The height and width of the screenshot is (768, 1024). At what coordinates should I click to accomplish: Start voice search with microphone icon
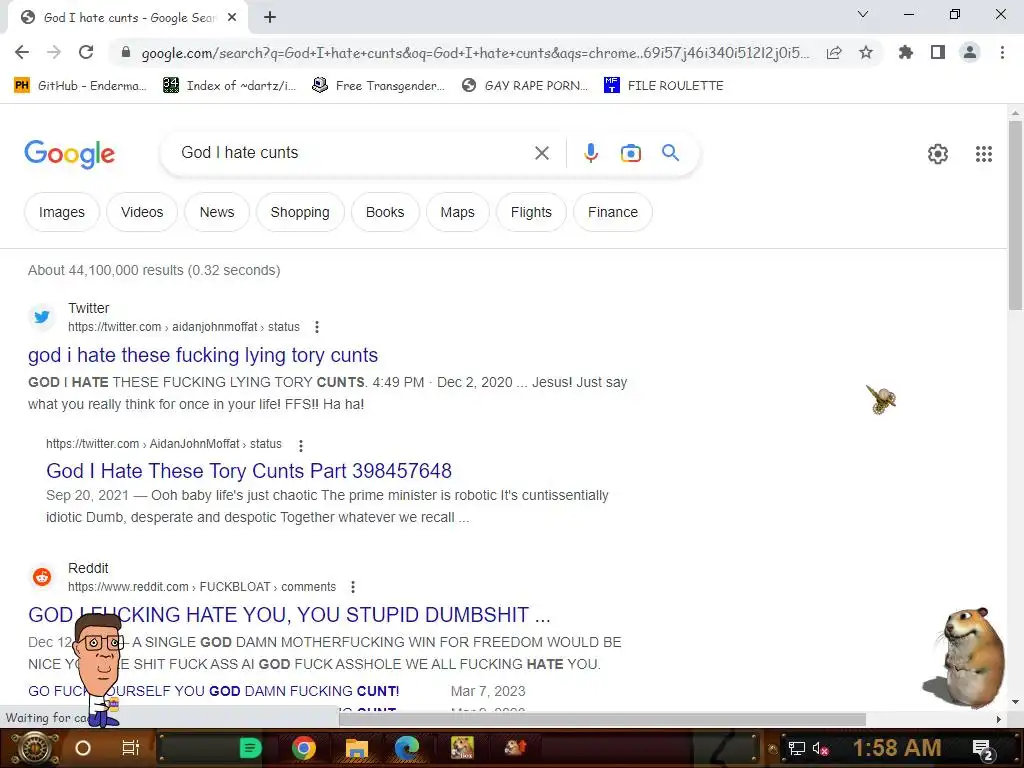pos(590,153)
